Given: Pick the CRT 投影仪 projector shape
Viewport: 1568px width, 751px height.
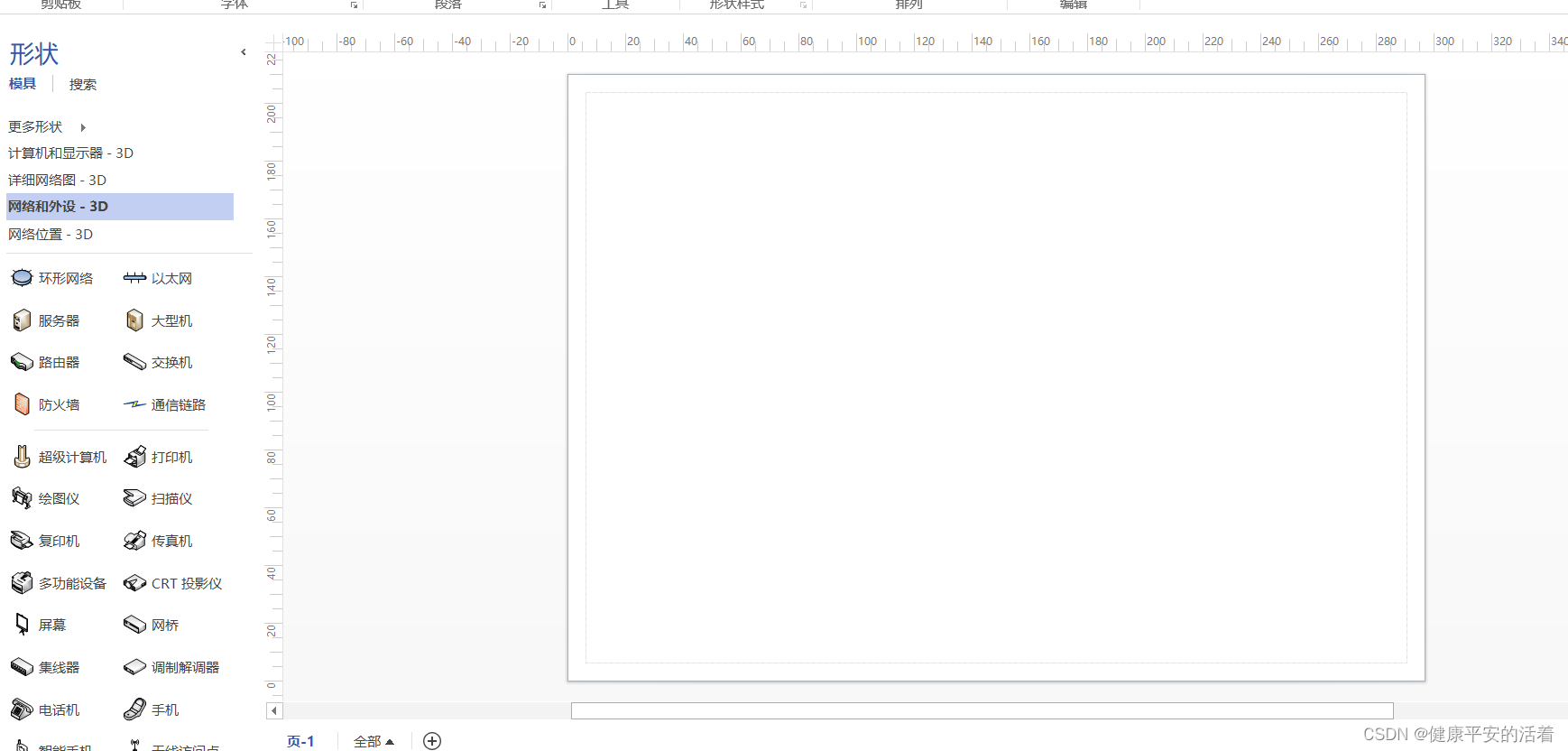Looking at the screenshot, I should click(x=172, y=583).
